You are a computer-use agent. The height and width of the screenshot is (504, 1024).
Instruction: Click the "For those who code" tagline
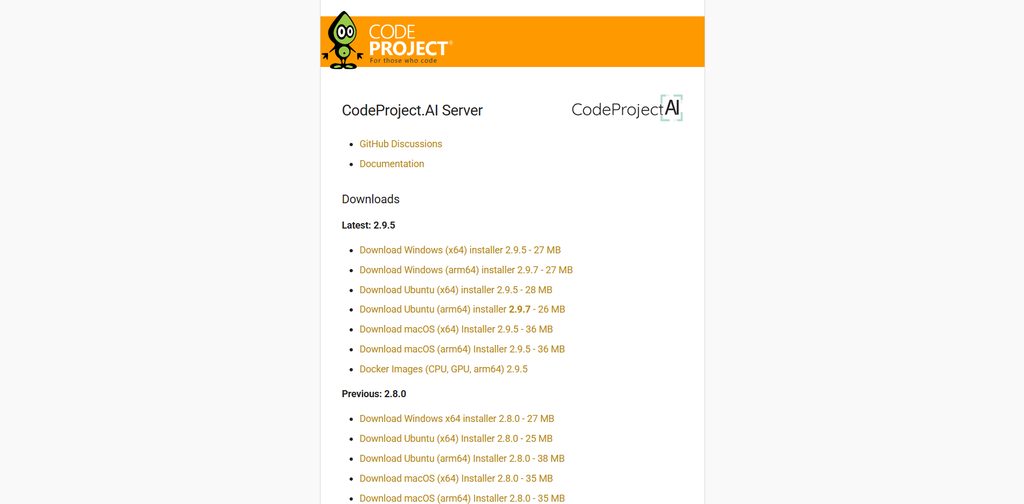(x=402, y=61)
